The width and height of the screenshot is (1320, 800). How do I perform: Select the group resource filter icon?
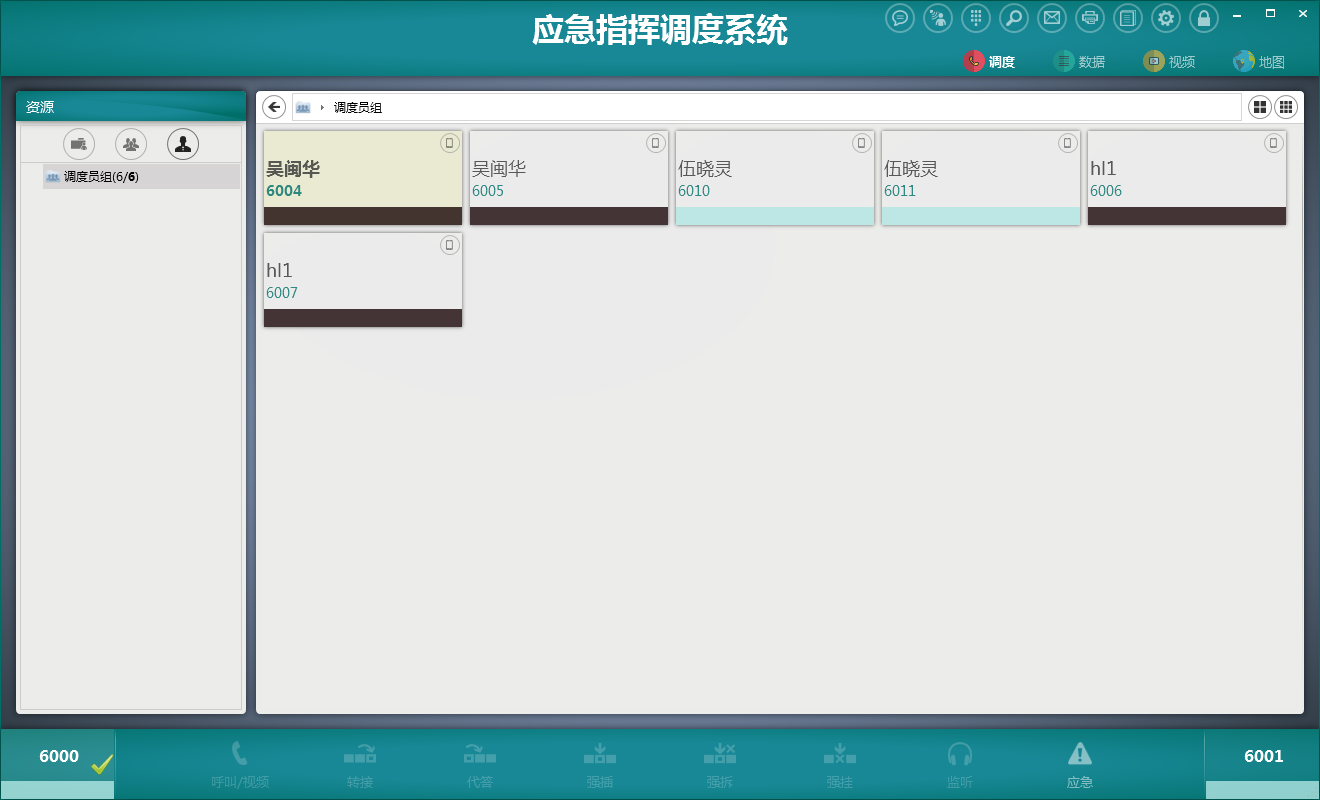pos(131,144)
